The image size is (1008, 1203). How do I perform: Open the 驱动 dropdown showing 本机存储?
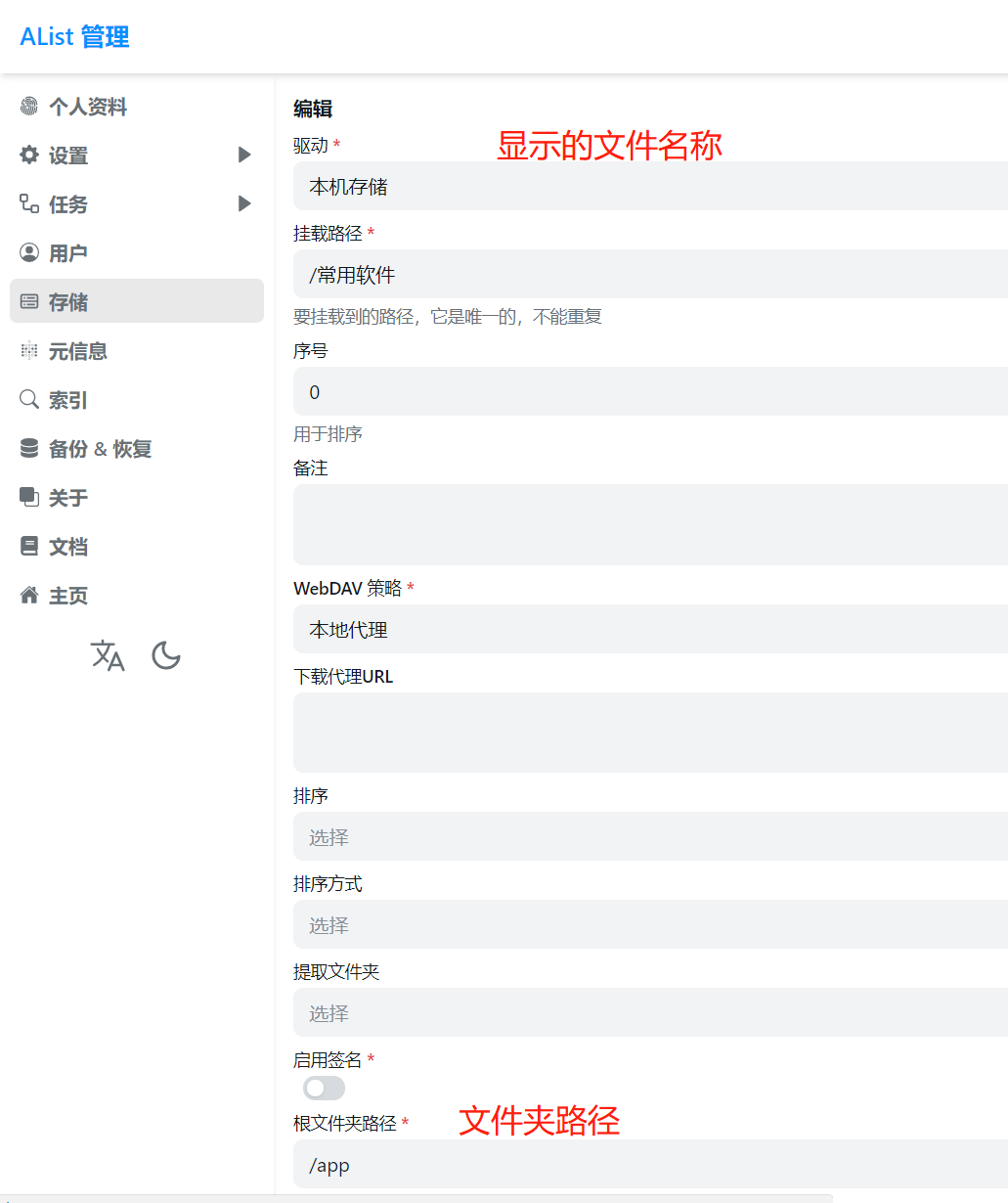coord(650,186)
